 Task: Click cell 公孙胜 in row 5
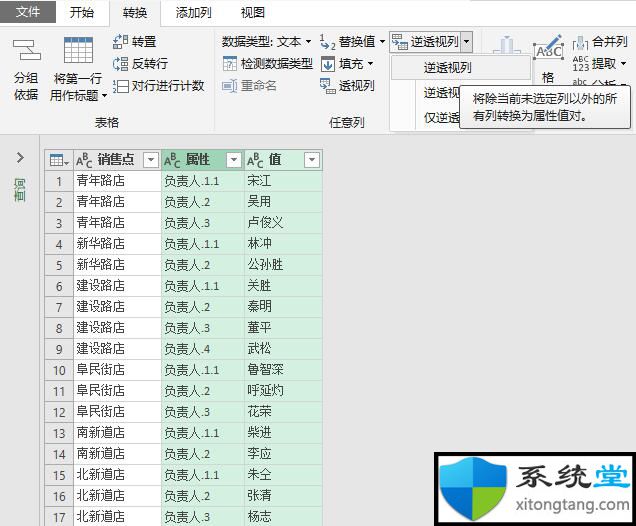tap(283, 265)
